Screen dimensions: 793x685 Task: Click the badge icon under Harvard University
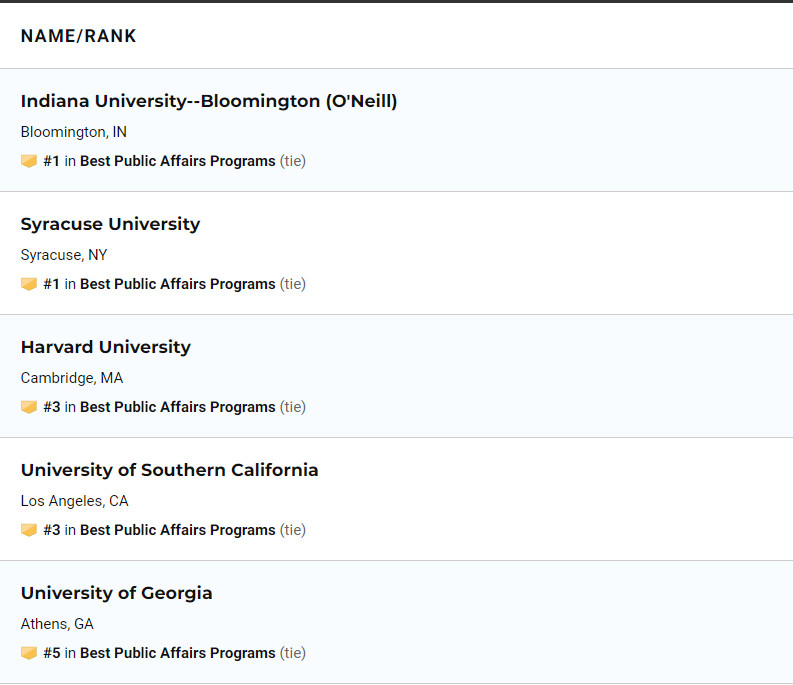click(29, 407)
